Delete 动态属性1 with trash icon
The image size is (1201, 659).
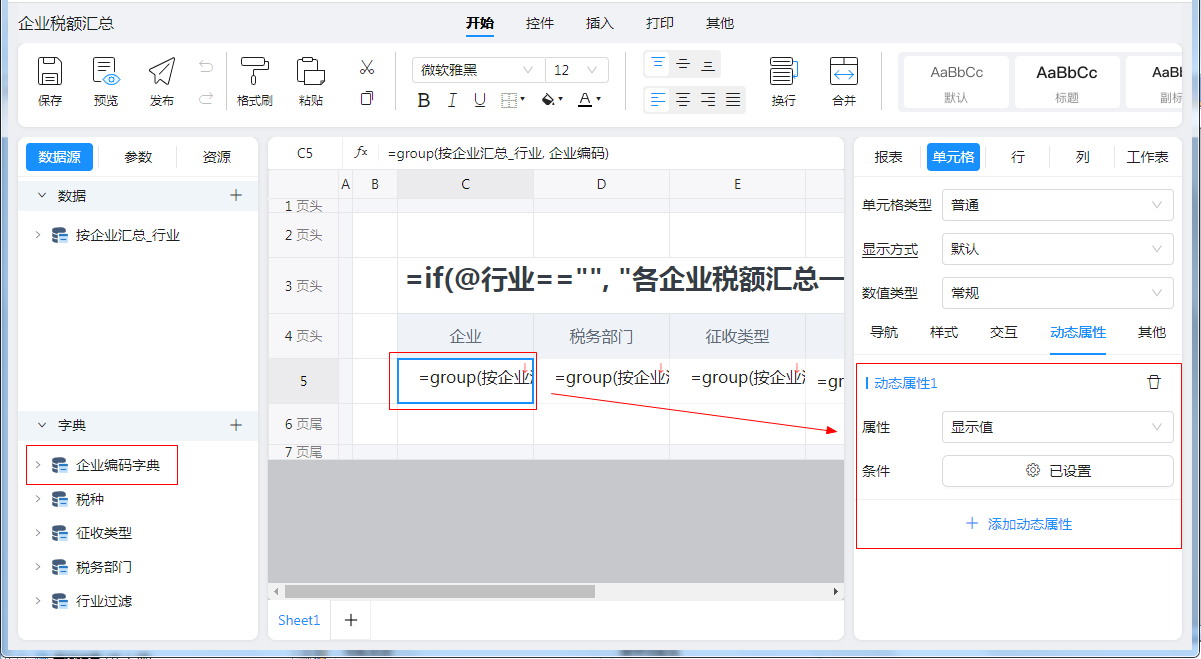point(1154,382)
